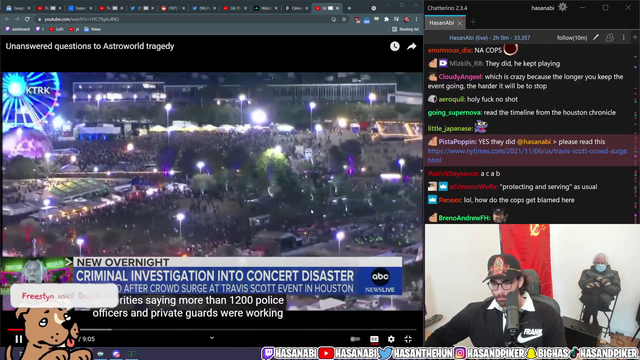
Task: Open the viewer list icon in Chatterino
Action: [x=609, y=38]
